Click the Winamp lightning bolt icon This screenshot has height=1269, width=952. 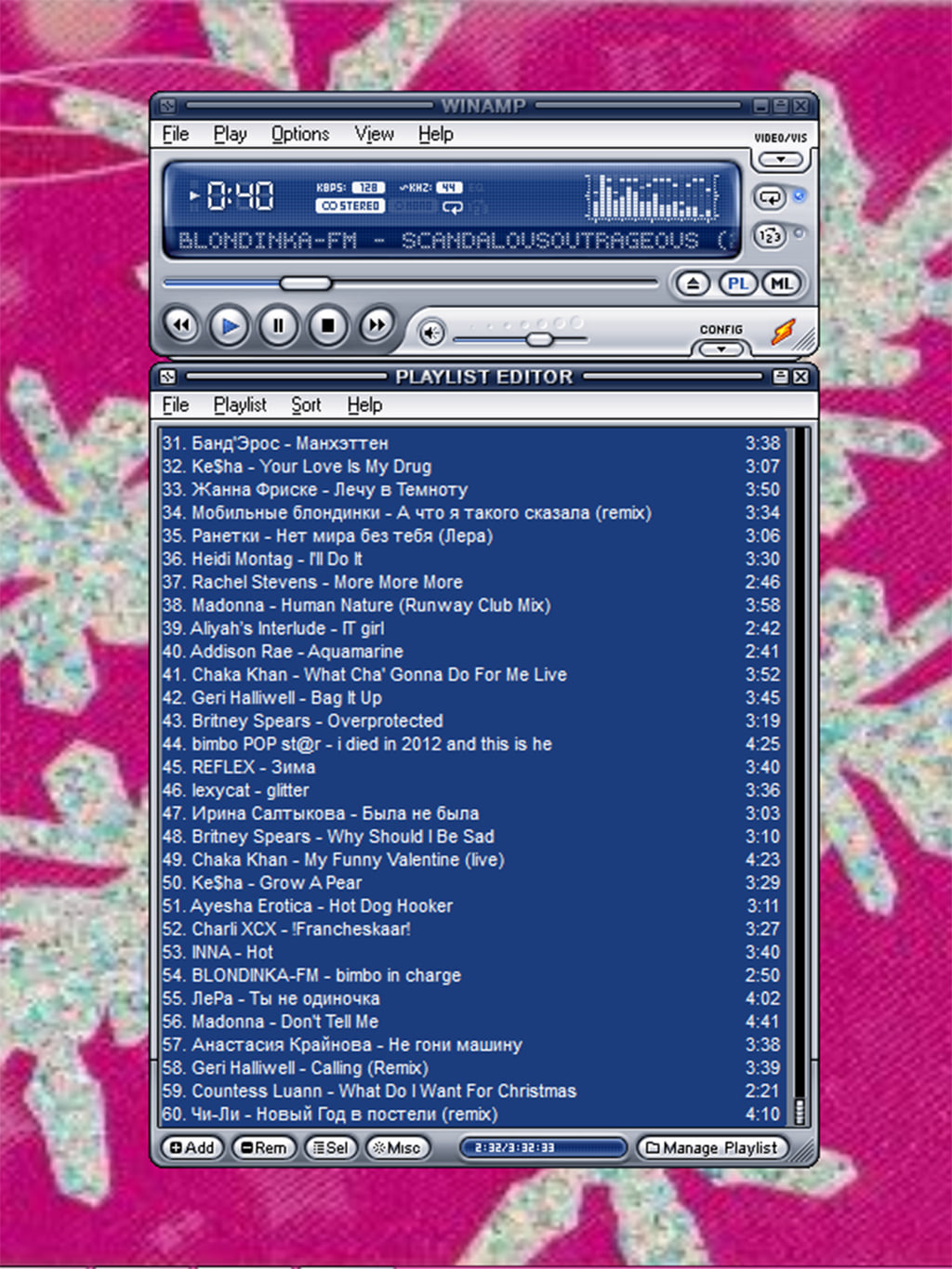784,332
